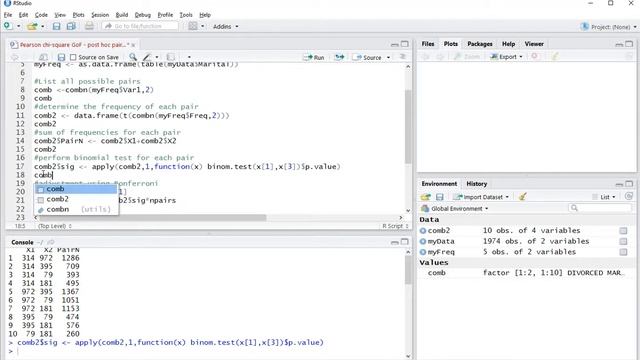
Task: Print the current file icon
Action: [89, 27]
